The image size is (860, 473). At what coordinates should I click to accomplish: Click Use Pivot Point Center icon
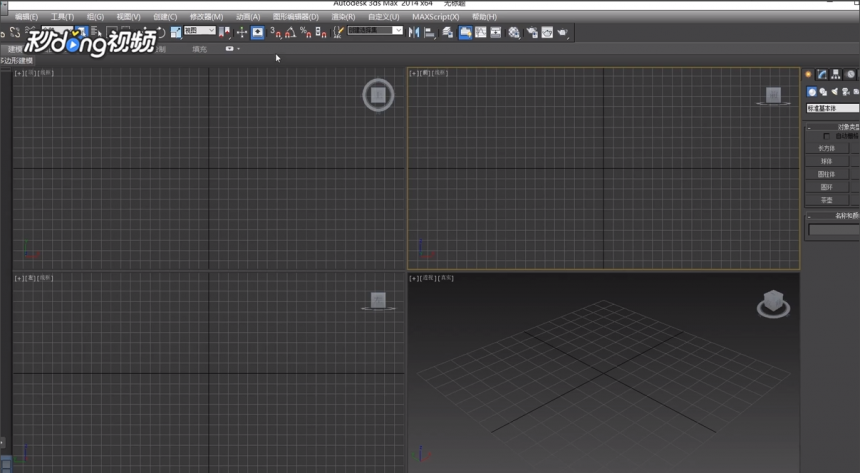click(224, 32)
